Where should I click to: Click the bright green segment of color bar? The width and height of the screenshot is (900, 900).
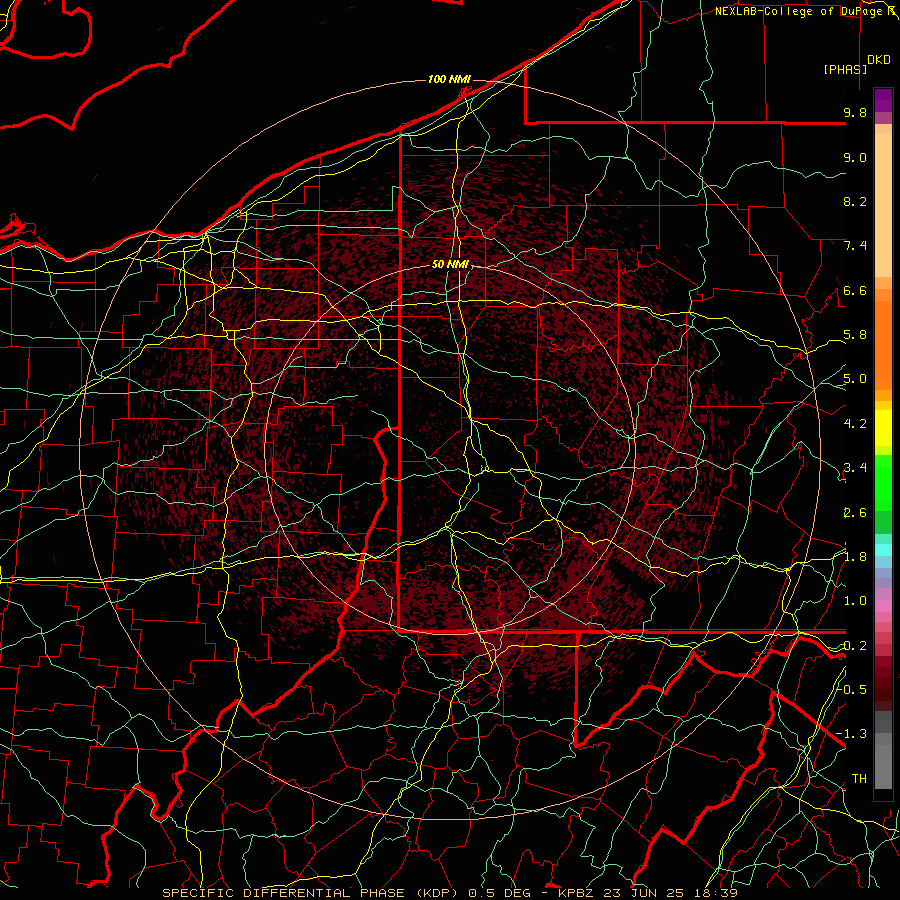[x=883, y=482]
